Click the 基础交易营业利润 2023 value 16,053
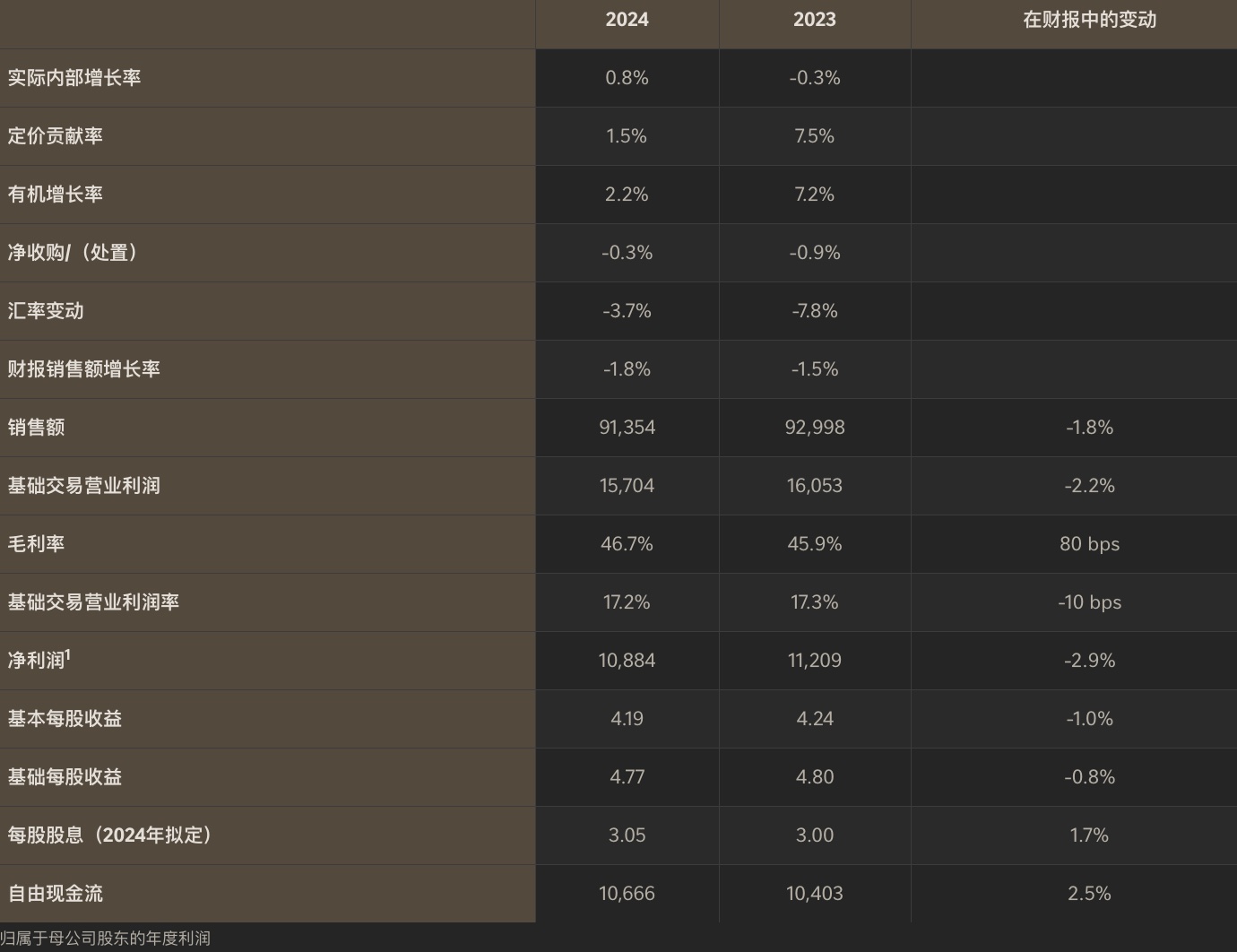 [x=814, y=486]
